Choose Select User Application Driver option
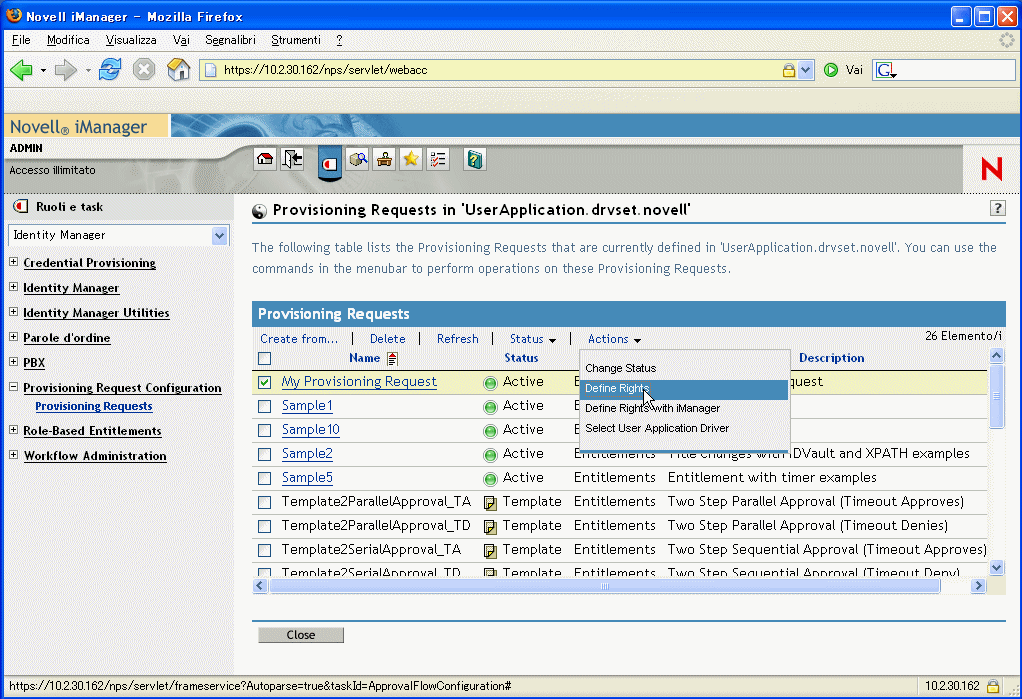Screen dimensions: 1022x699 [x=657, y=428]
